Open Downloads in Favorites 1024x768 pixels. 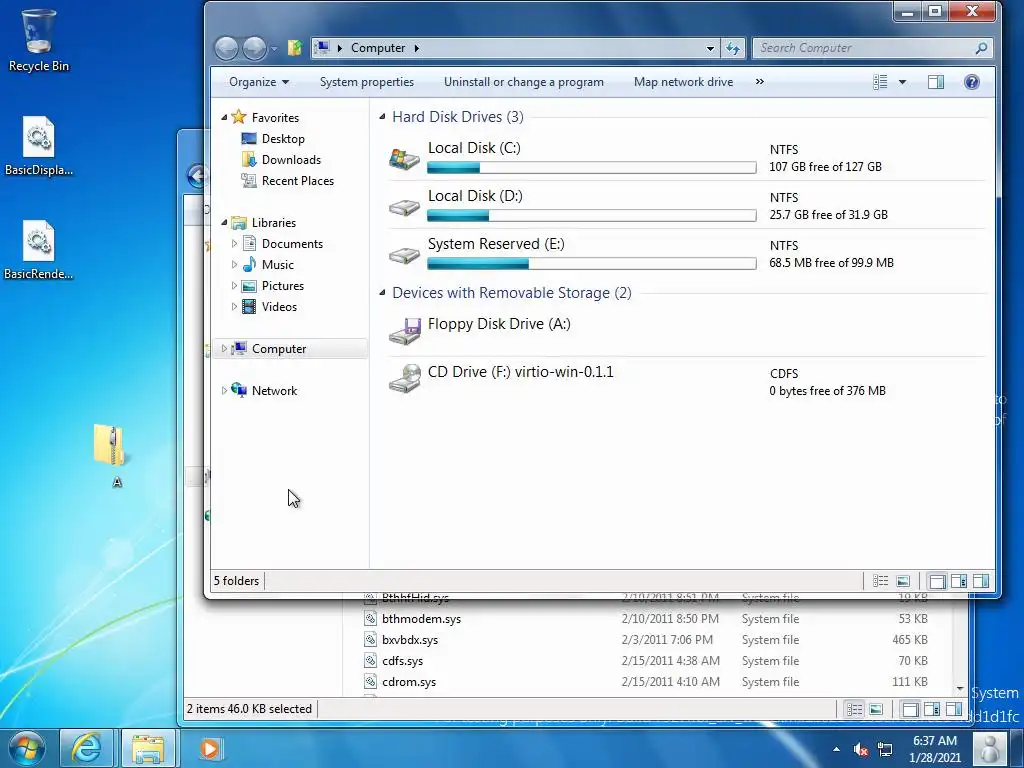point(291,159)
